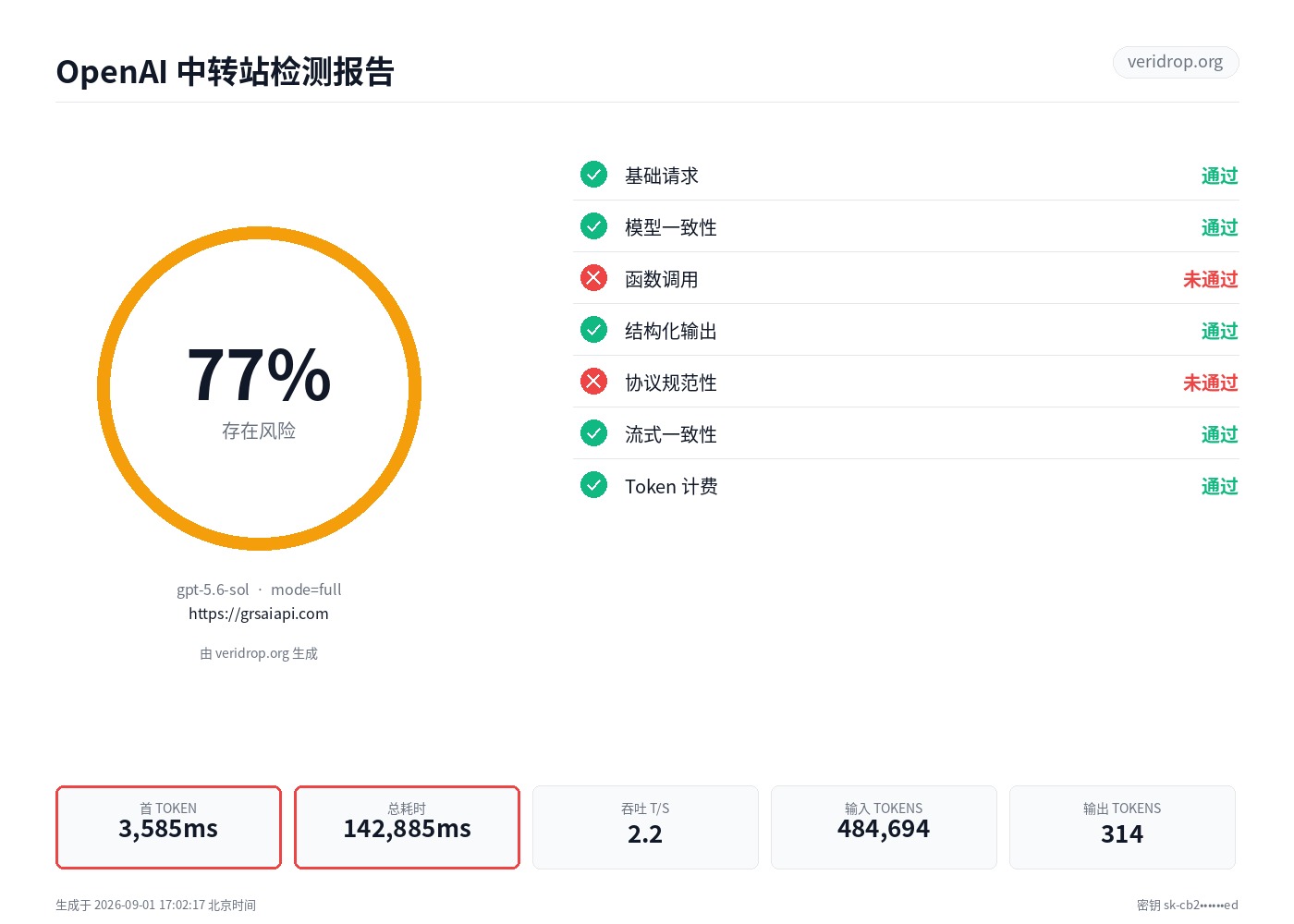Select the 吞吐 T/S 2.2 card
This screenshot has width=1294, height=924.
click(x=645, y=827)
